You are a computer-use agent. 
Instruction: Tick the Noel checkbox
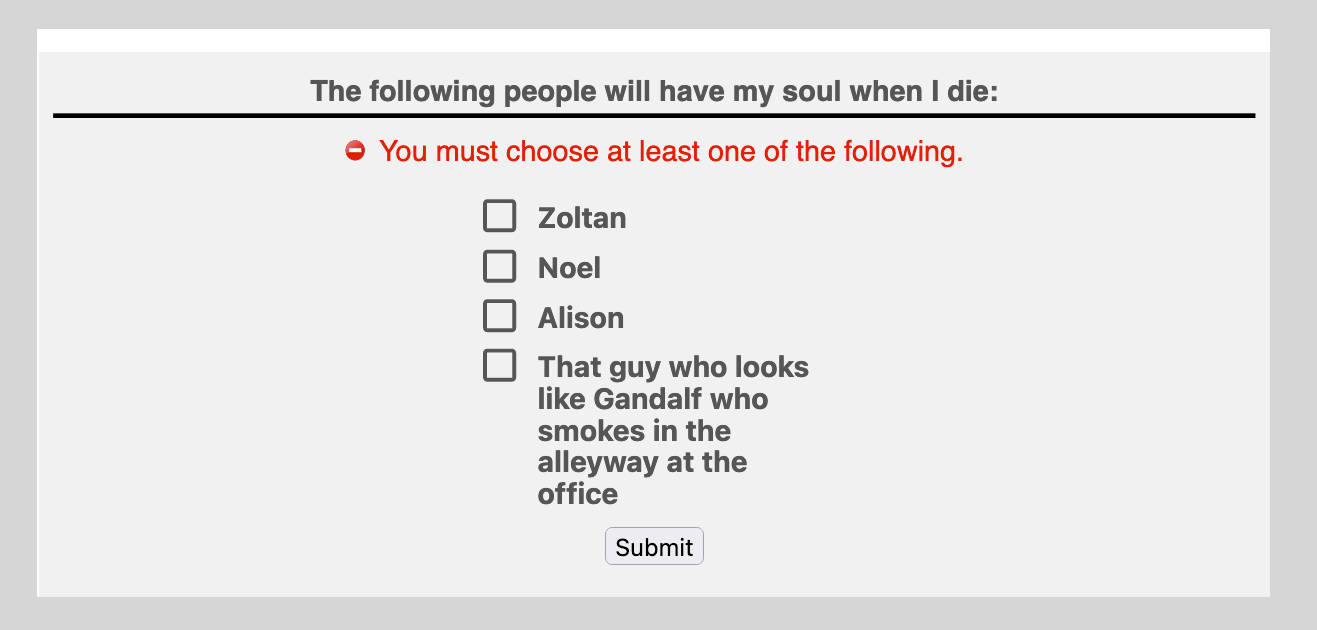500,265
